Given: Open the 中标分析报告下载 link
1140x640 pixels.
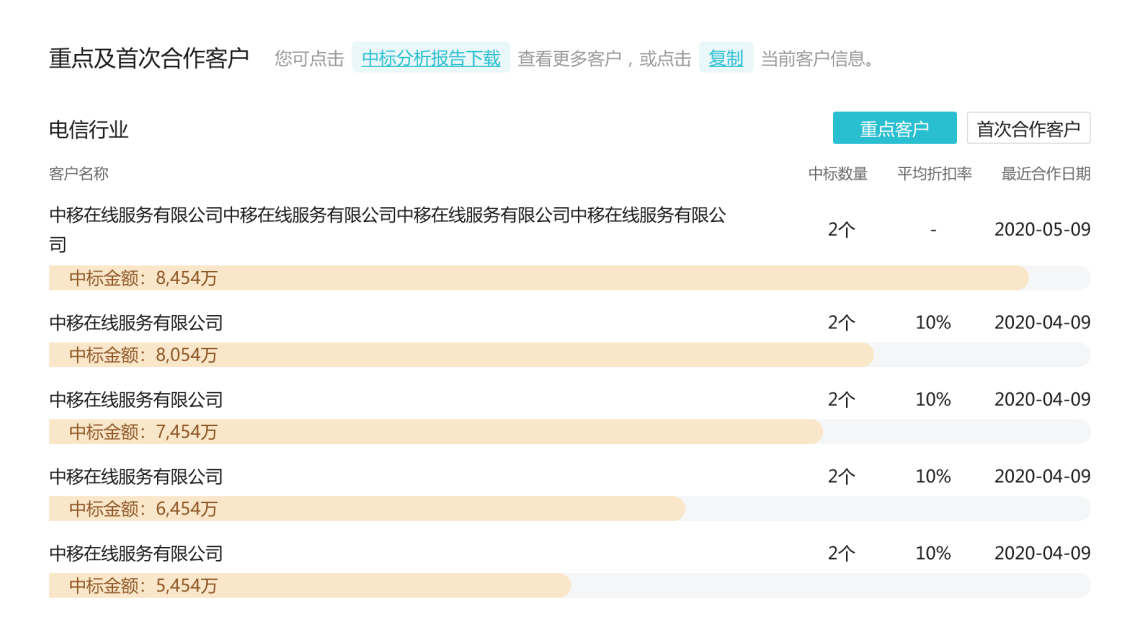Looking at the screenshot, I should [430, 58].
